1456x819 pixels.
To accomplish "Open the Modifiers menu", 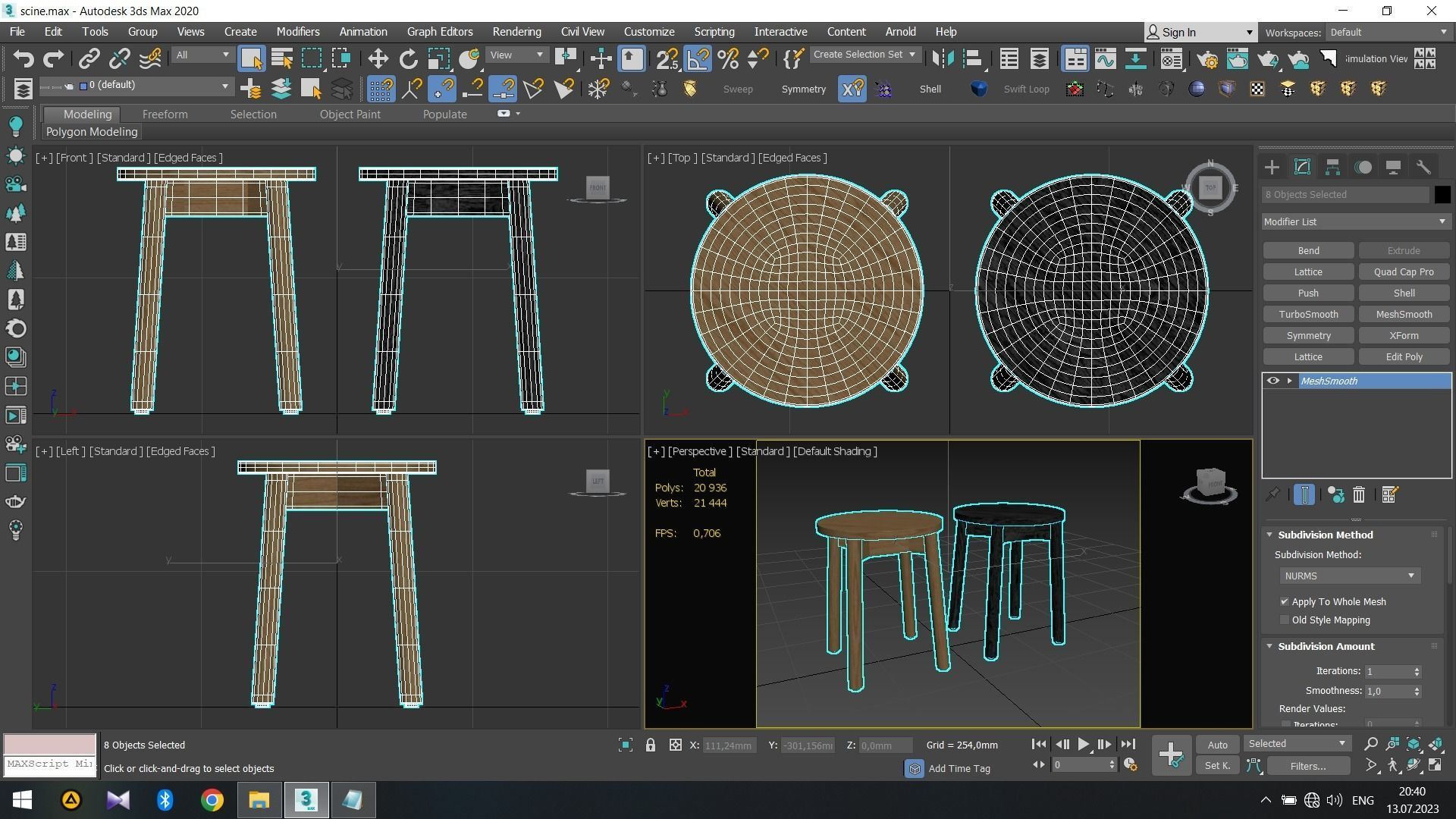I will click(x=297, y=32).
